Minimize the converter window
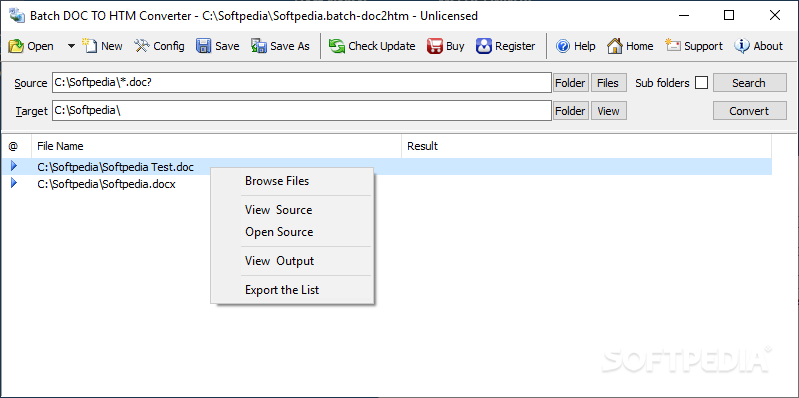The height and width of the screenshot is (398, 799). click(683, 16)
